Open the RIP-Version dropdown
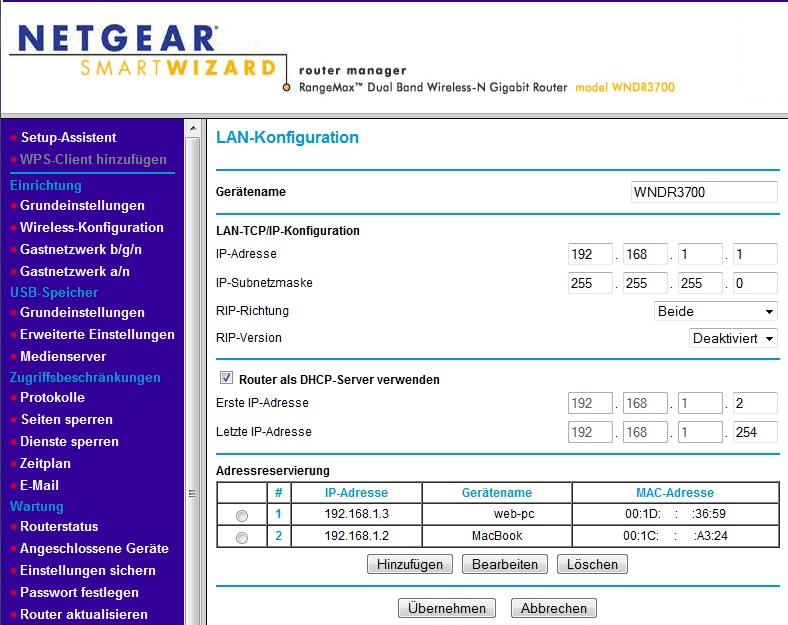The width and height of the screenshot is (788, 625). (x=733, y=338)
